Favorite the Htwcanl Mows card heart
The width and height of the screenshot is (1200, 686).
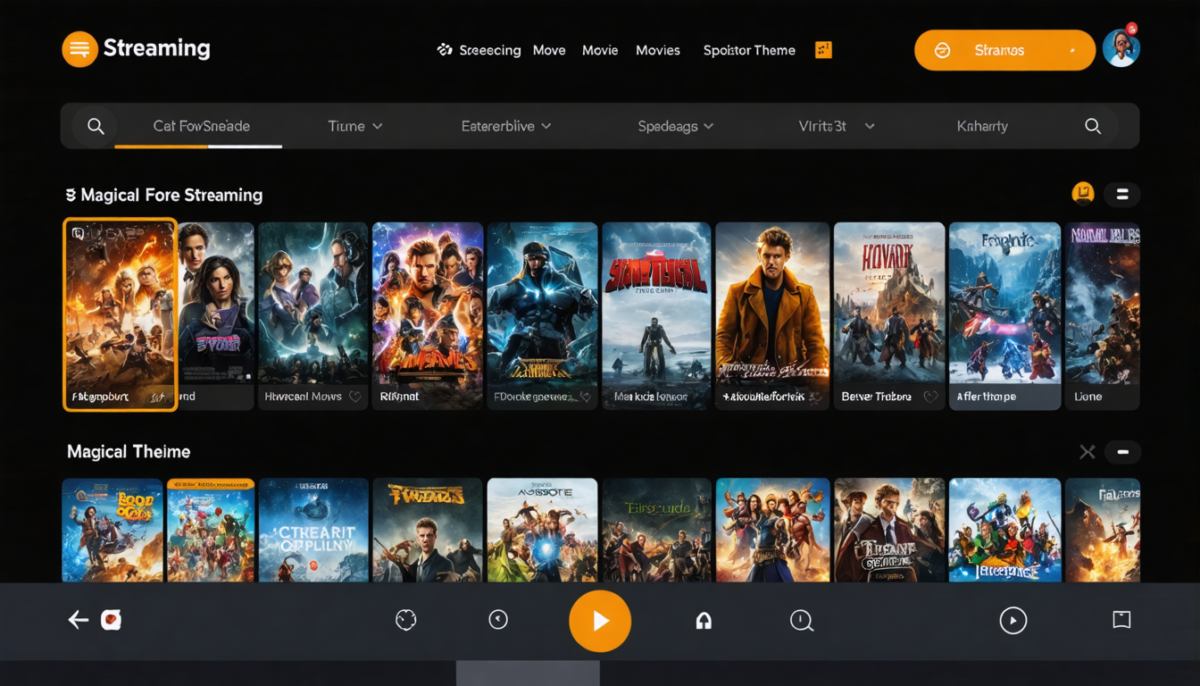coord(354,397)
